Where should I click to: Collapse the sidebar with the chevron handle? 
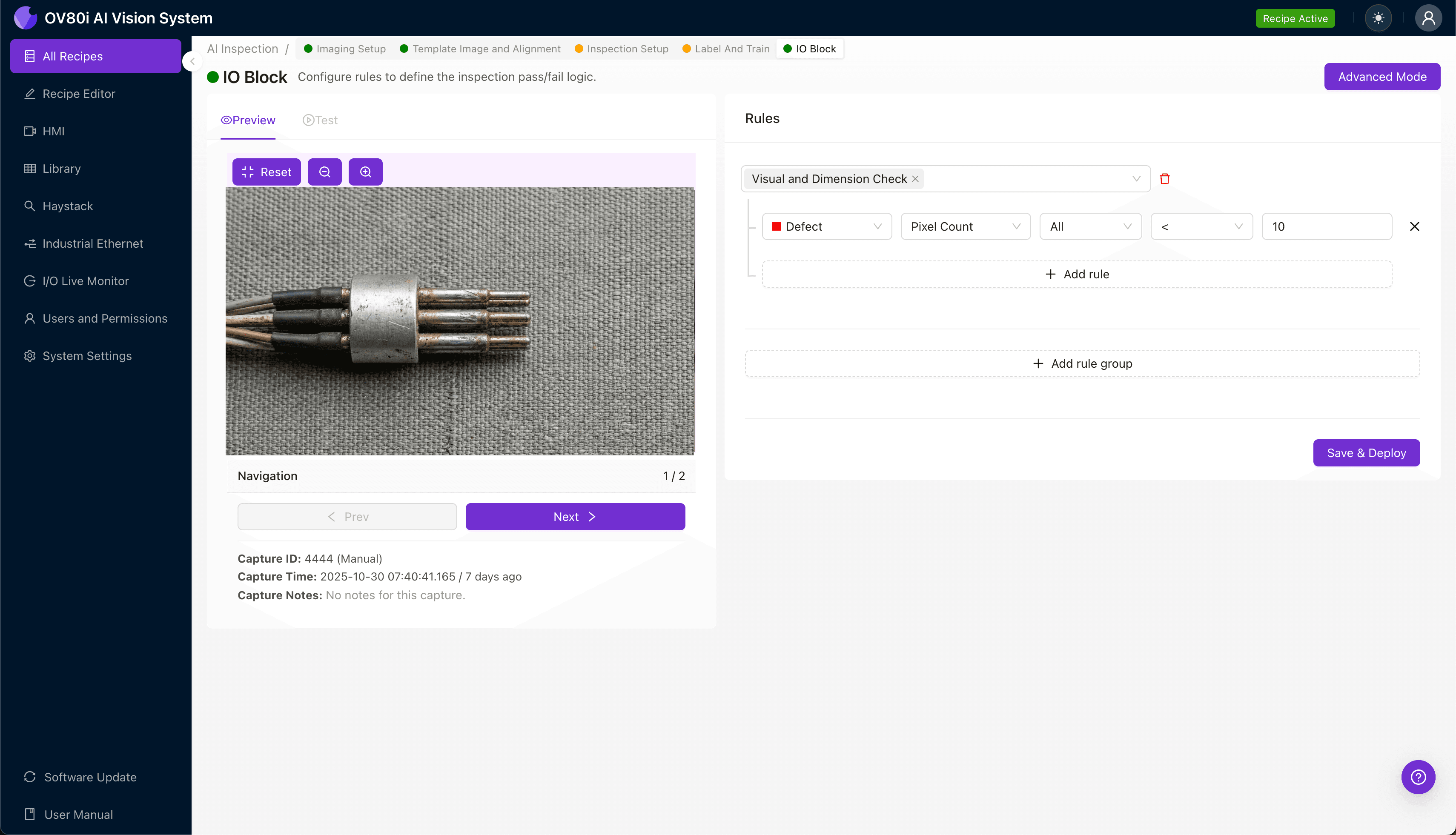pos(193,61)
